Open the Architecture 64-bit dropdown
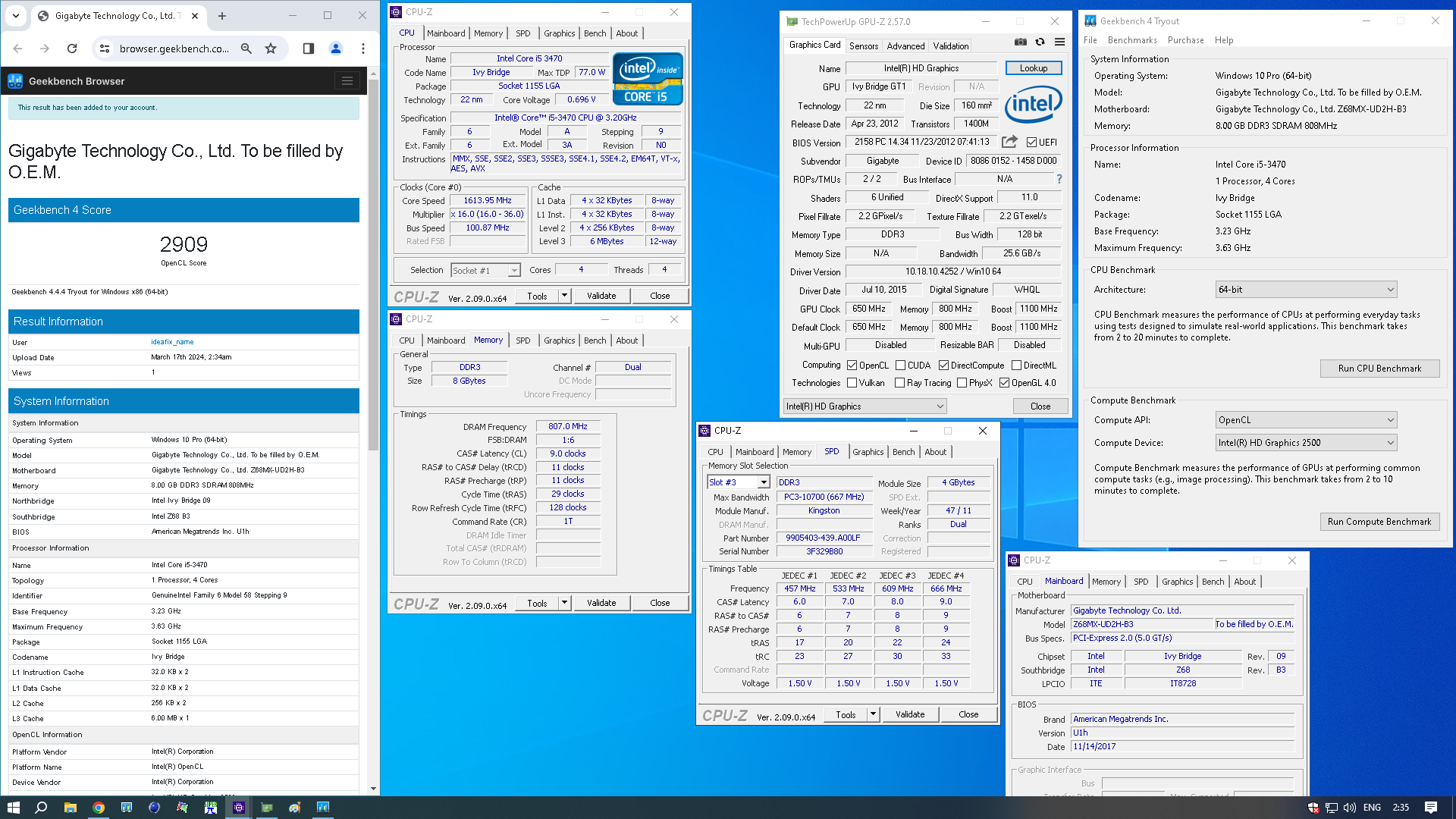 (x=1306, y=290)
